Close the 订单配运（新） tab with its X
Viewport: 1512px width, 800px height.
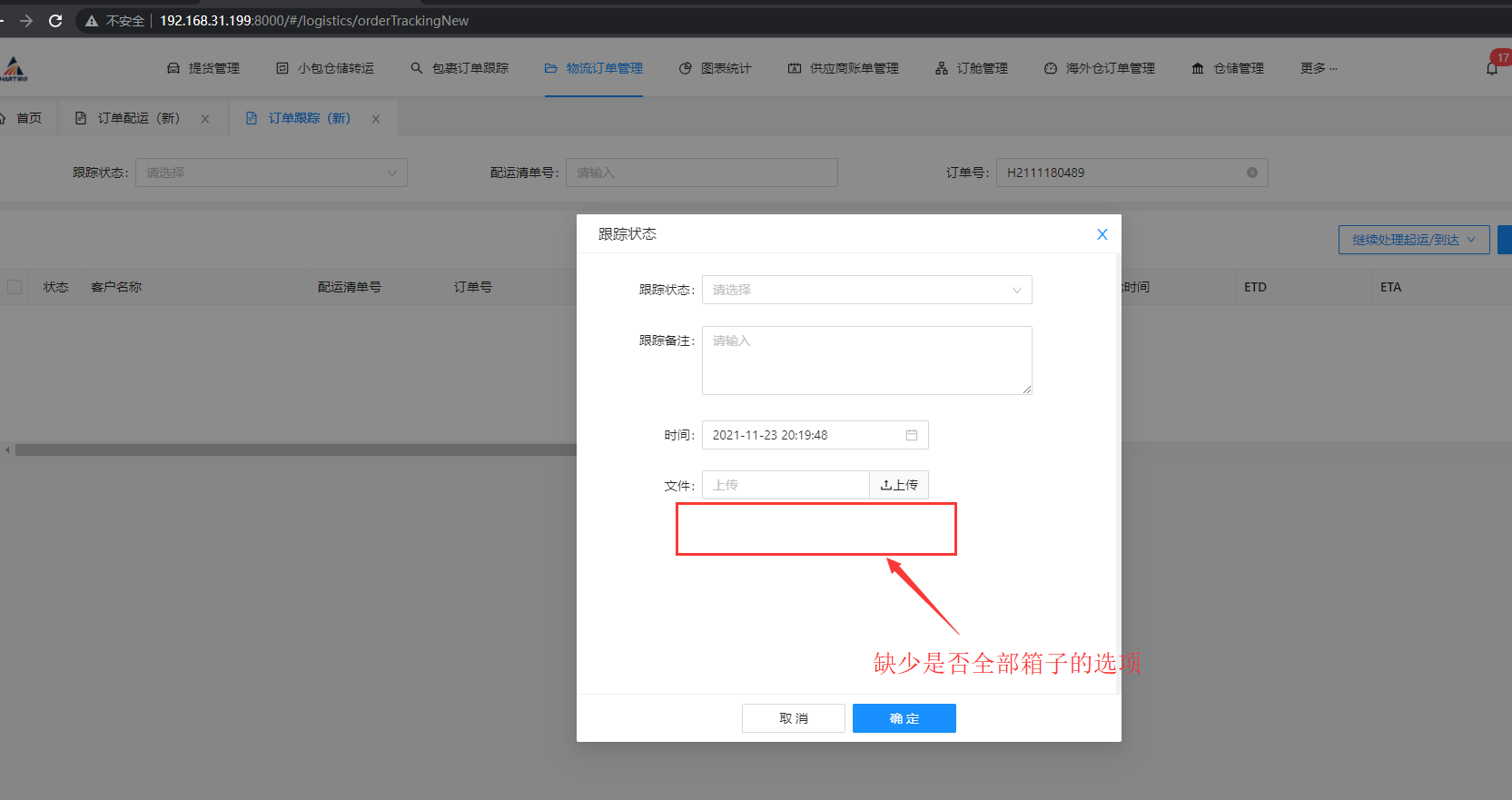pyautogui.click(x=205, y=119)
